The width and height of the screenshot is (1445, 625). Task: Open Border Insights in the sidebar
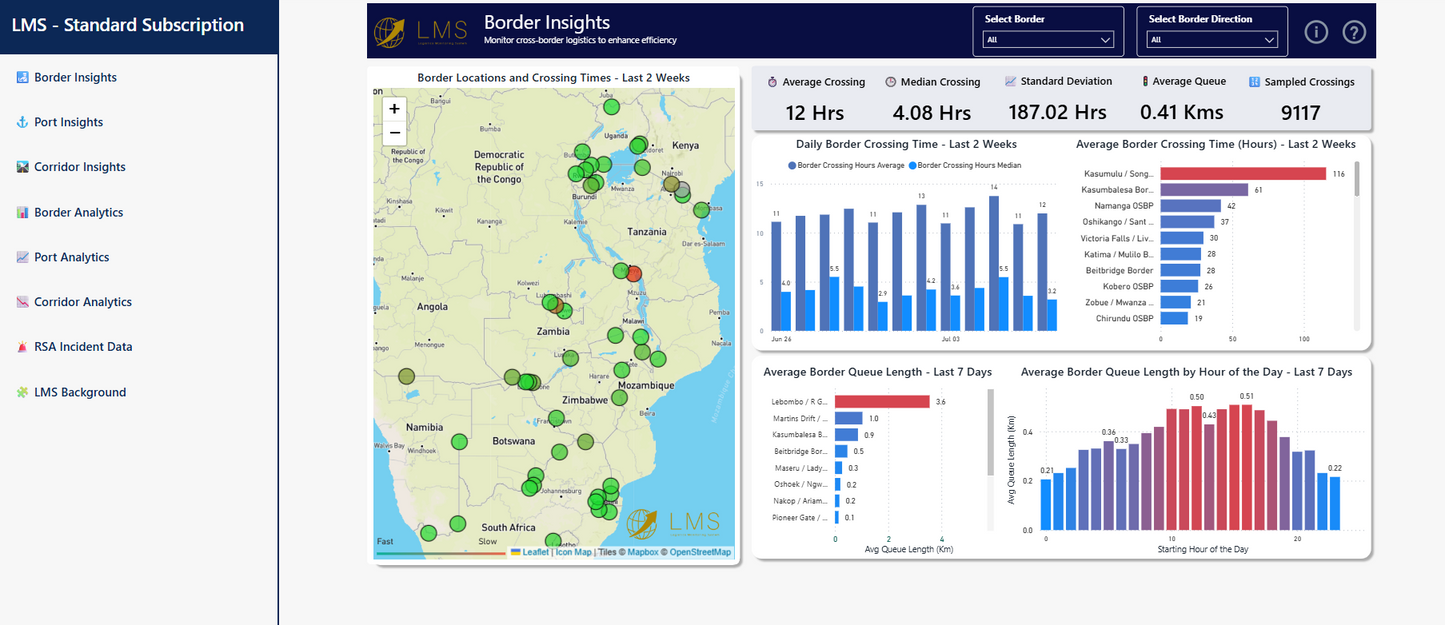point(75,77)
